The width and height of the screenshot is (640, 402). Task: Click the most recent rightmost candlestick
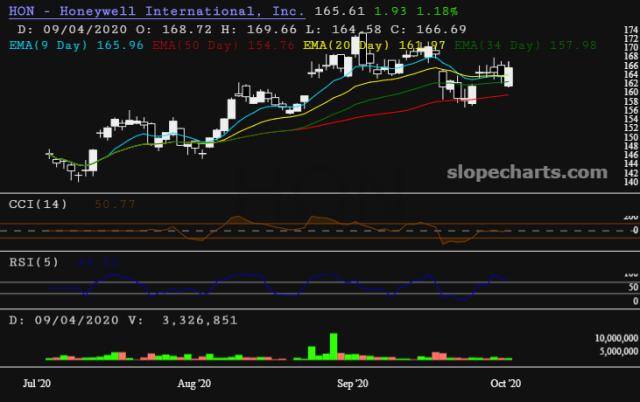click(x=508, y=75)
